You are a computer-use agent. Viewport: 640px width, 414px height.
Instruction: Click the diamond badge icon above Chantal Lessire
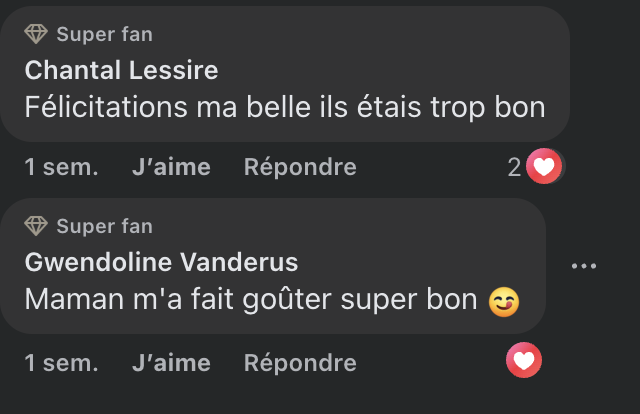point(36,35)
